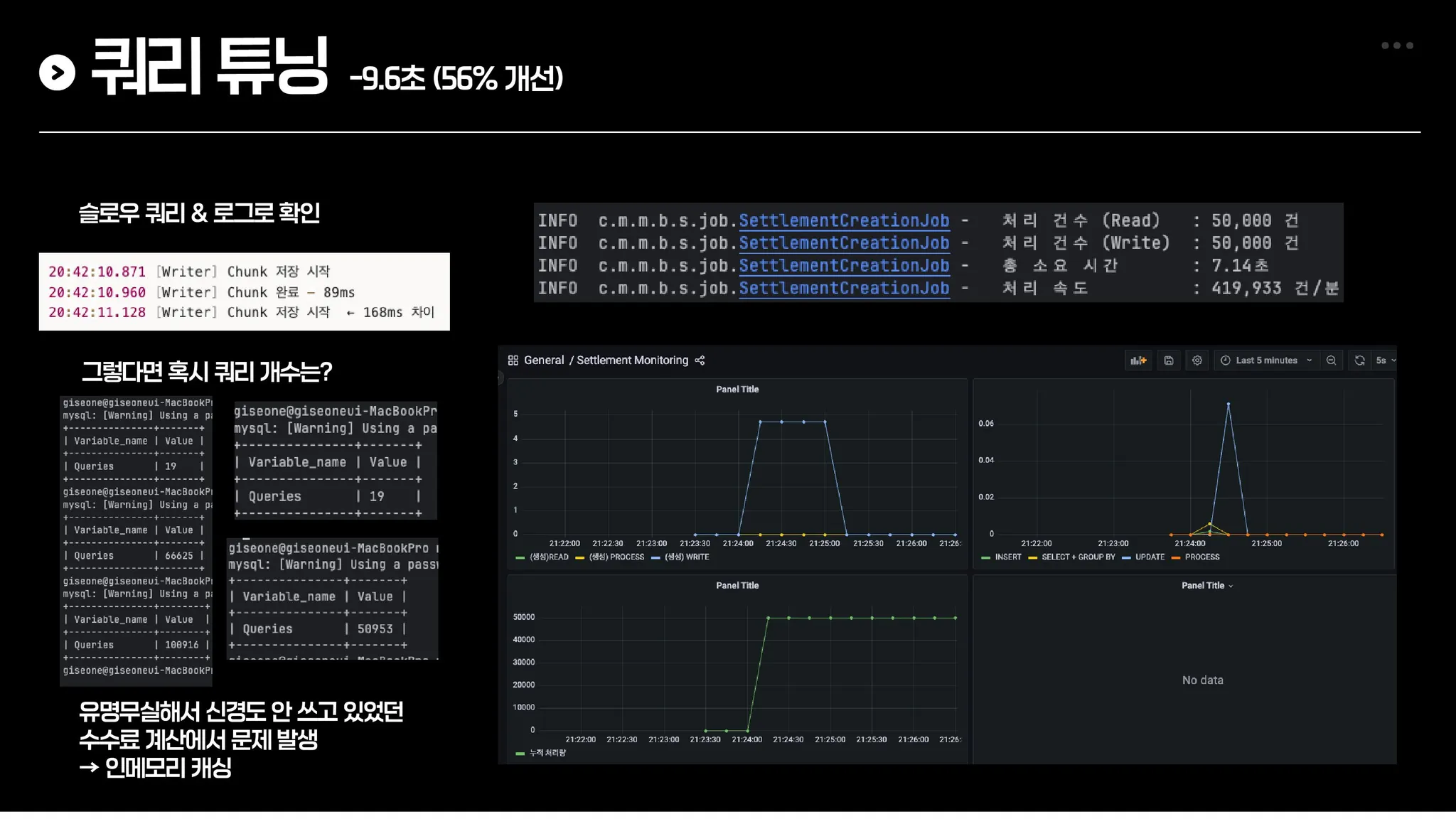Click the 누적 처리량 legend color swatch
This screenshot has width=1456, height=819.
click(520, 753)
